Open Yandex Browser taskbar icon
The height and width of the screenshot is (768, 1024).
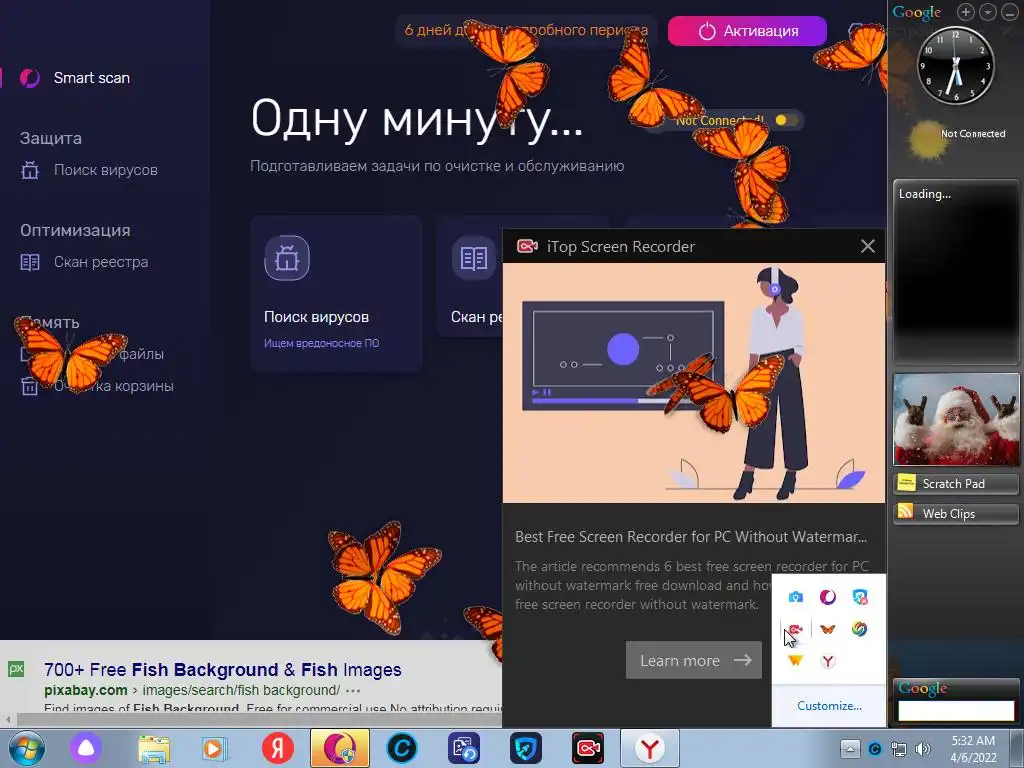click(x=650, y=748)
